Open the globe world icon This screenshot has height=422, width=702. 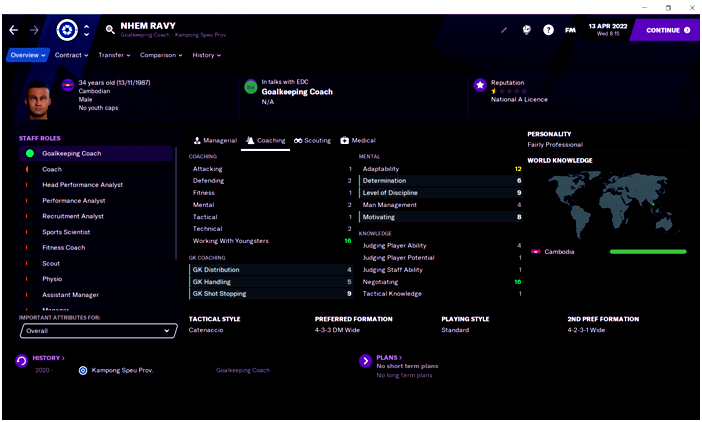526,30
